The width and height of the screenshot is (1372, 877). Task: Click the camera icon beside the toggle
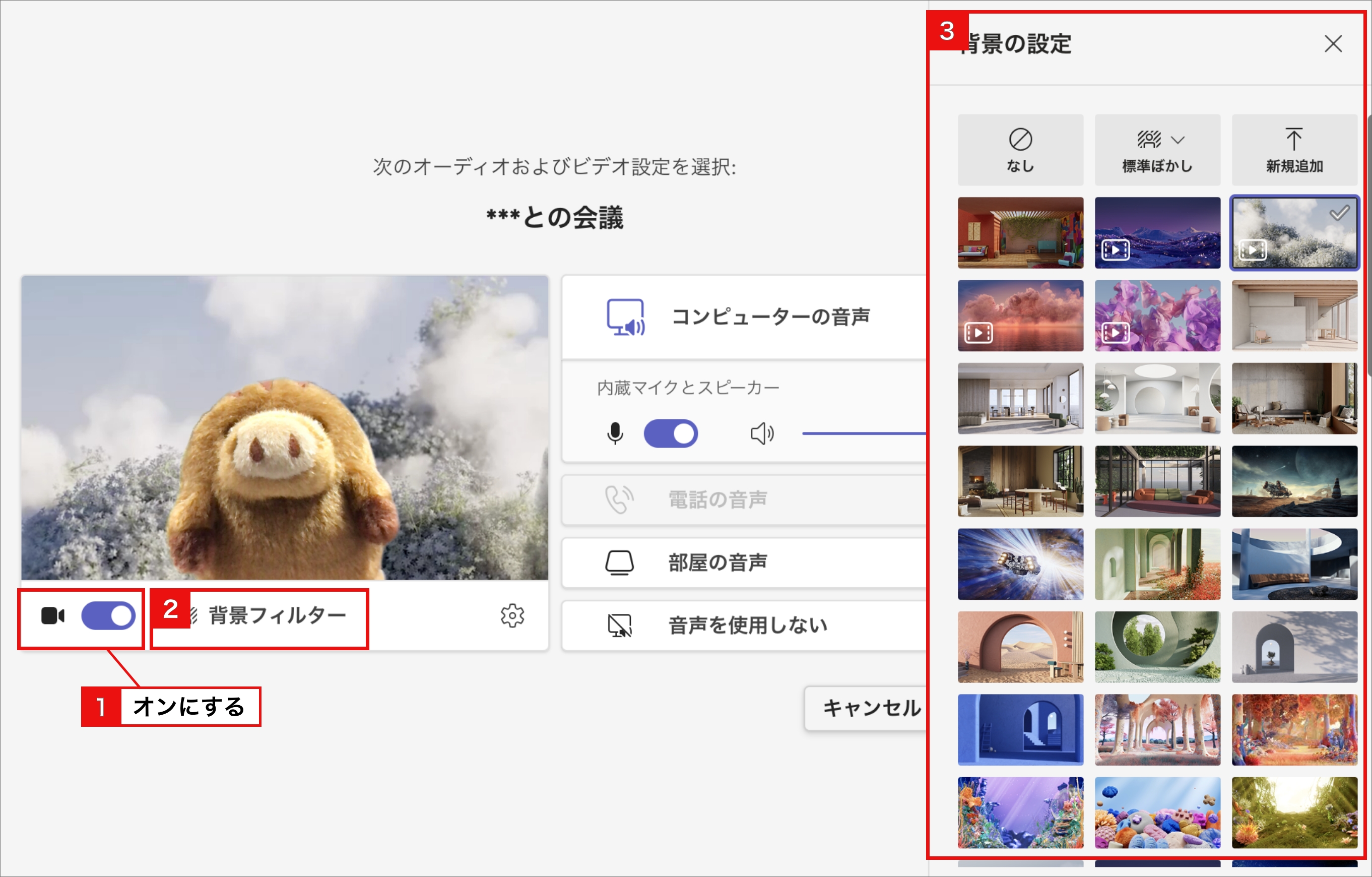tap(53, 616)
